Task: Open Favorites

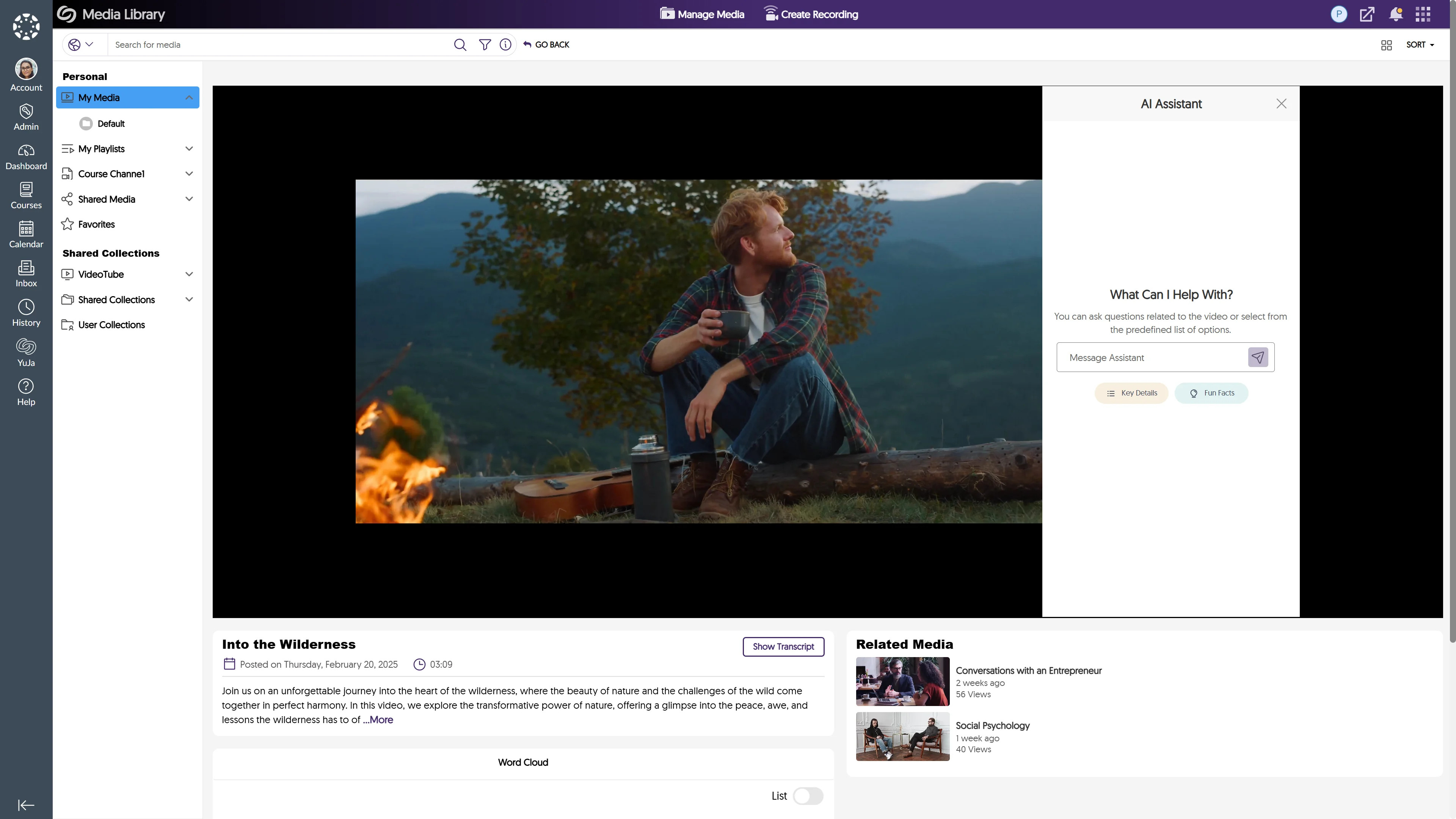Action: coord(88,224)
